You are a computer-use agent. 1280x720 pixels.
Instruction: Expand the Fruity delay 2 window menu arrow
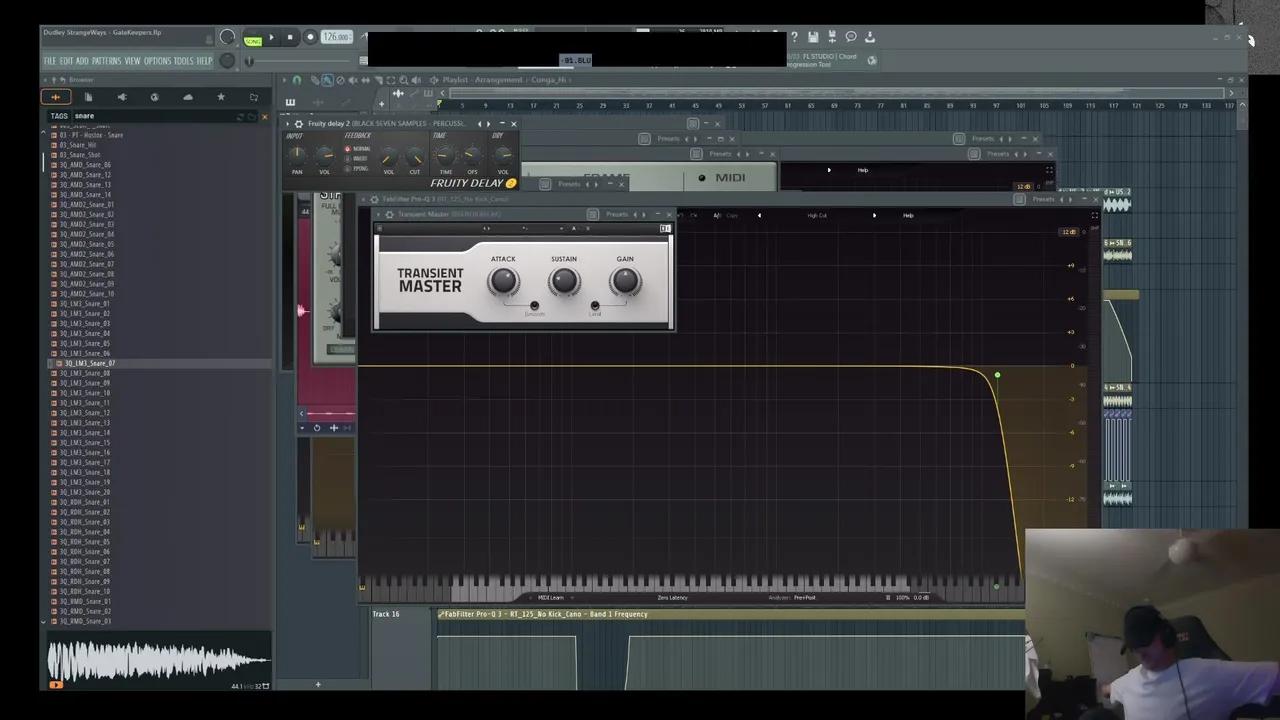coord(287,124)
